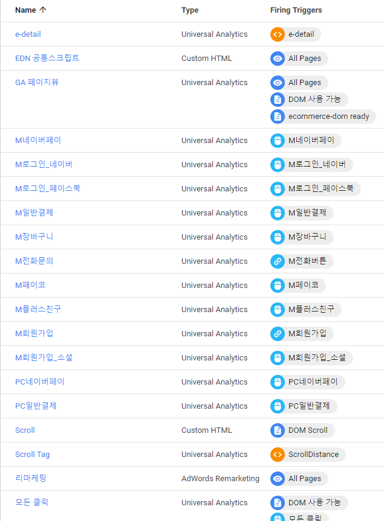Click the M회원가입 trigger link icon
The image size is (384, 521).
pyautogui.click(x=277, y=334)
